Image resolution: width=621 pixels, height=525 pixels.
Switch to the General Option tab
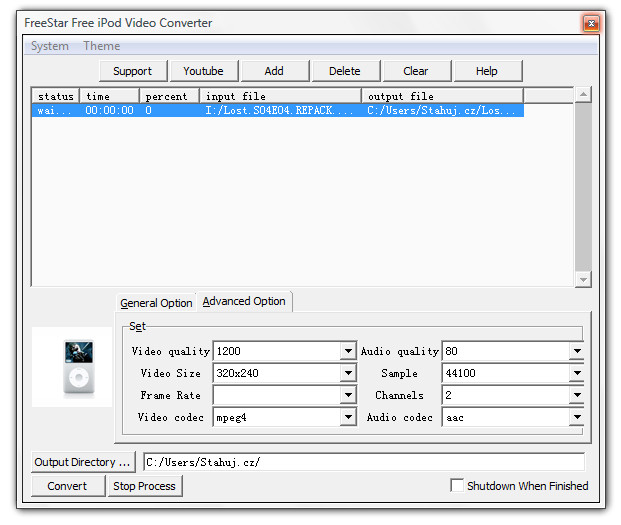156,303
